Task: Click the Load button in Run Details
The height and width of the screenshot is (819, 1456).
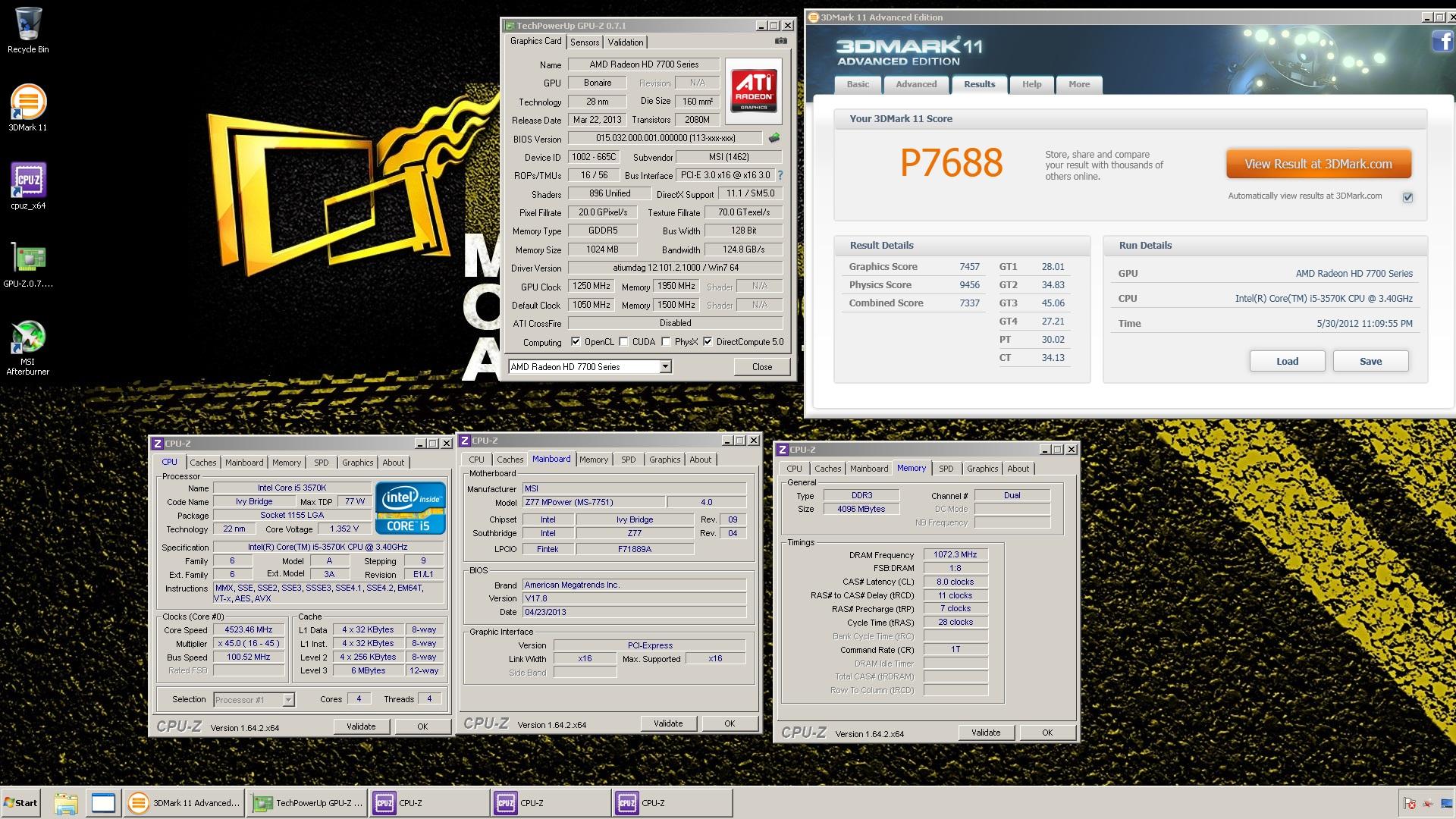Action: pyautogui.click(x=1287, y=362)
